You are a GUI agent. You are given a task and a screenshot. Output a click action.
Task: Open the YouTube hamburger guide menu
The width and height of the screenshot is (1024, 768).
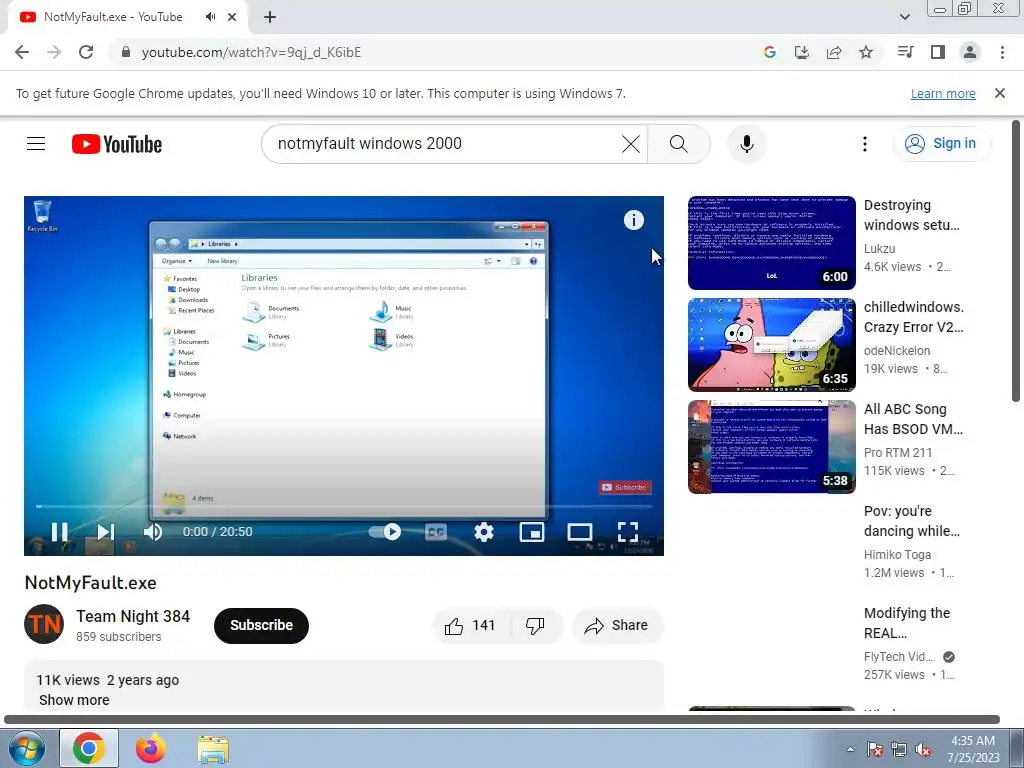[x=36, y=144]
